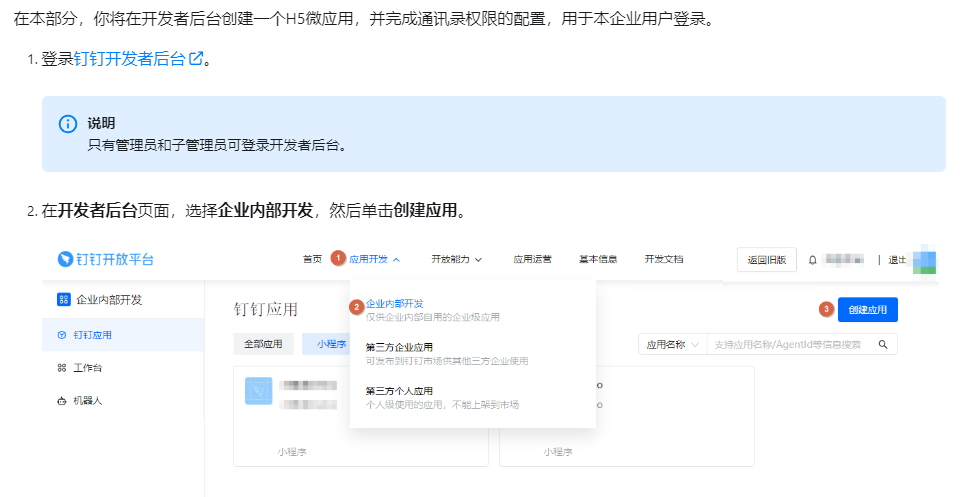Screen dimensions: 976x497
Task: Click the 钉钉开放平台 logo
Action: tap(106, 259)
